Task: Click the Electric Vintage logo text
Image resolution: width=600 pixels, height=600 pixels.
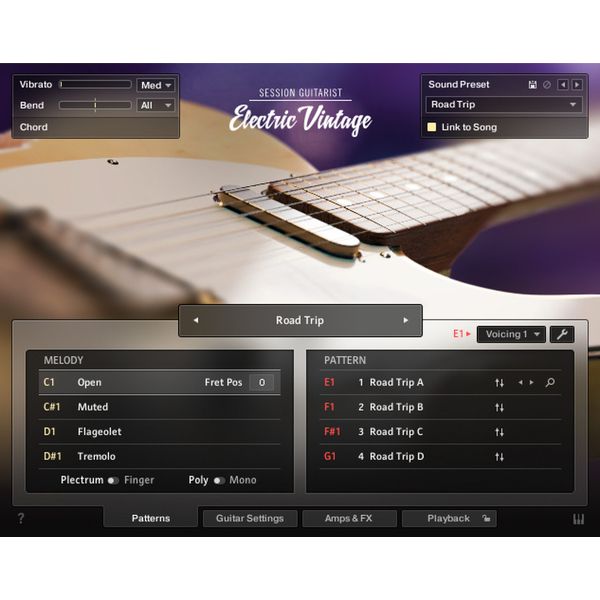Action: [300, 119]
